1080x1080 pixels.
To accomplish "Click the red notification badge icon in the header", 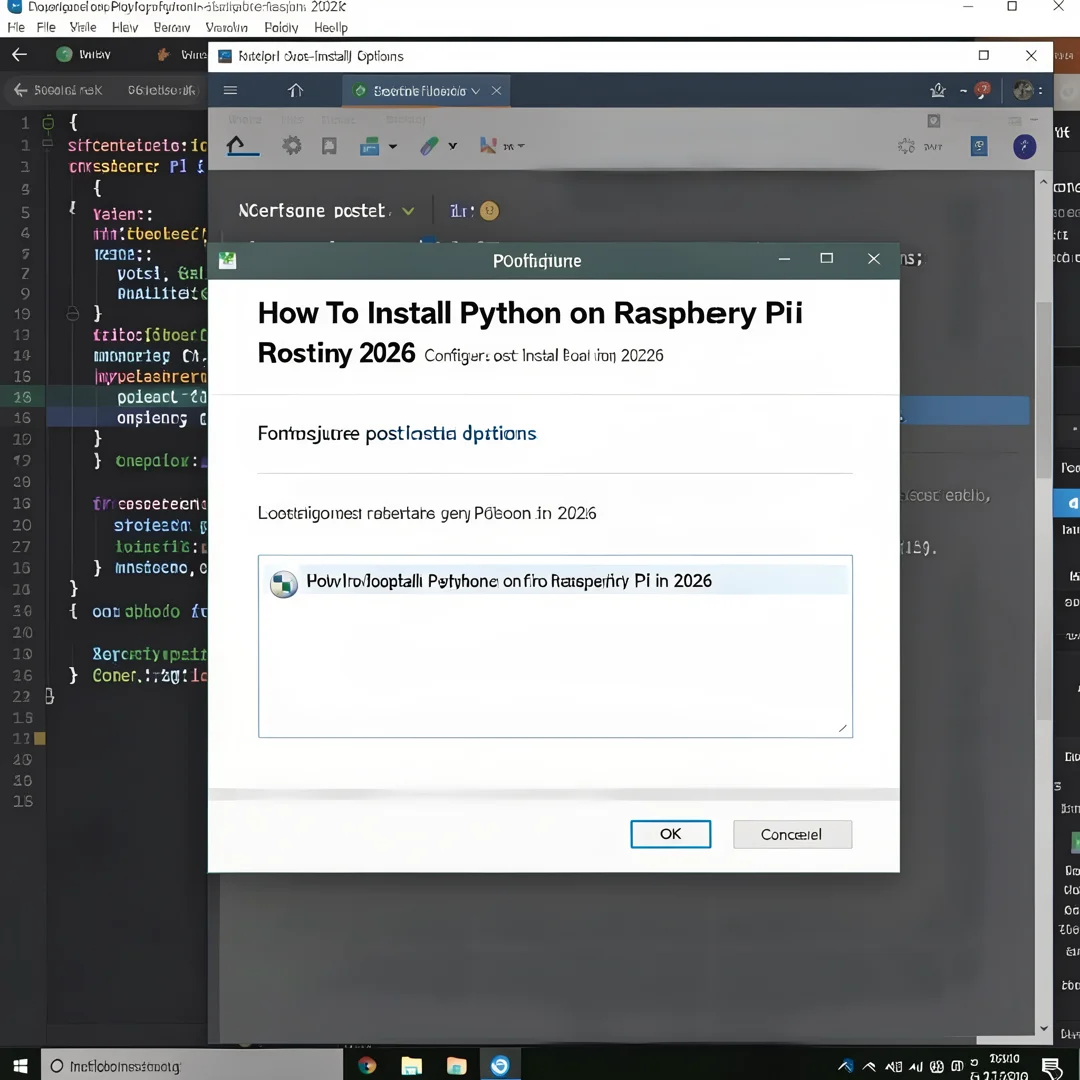I will click(982, 90).
